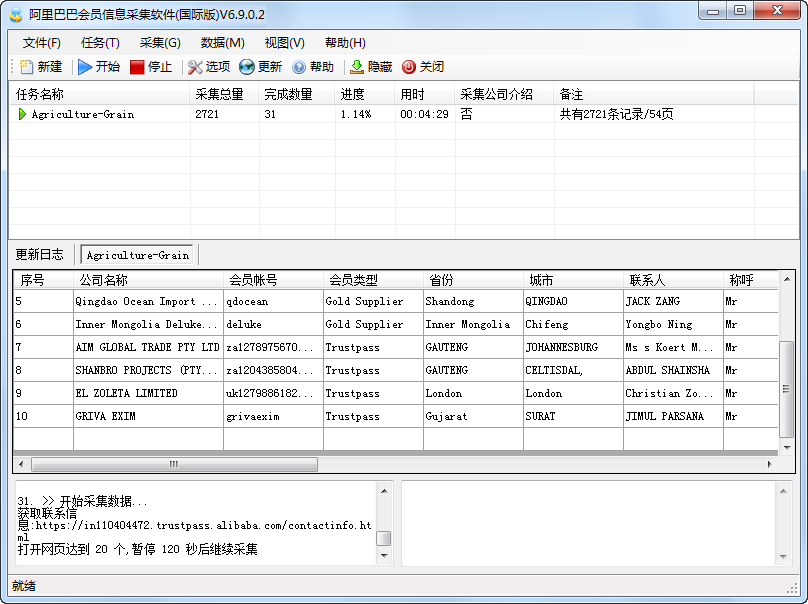Viewport: 808px width, 604px height.
Task: Click the 会员类型 column header
Action: coord(374,280)
